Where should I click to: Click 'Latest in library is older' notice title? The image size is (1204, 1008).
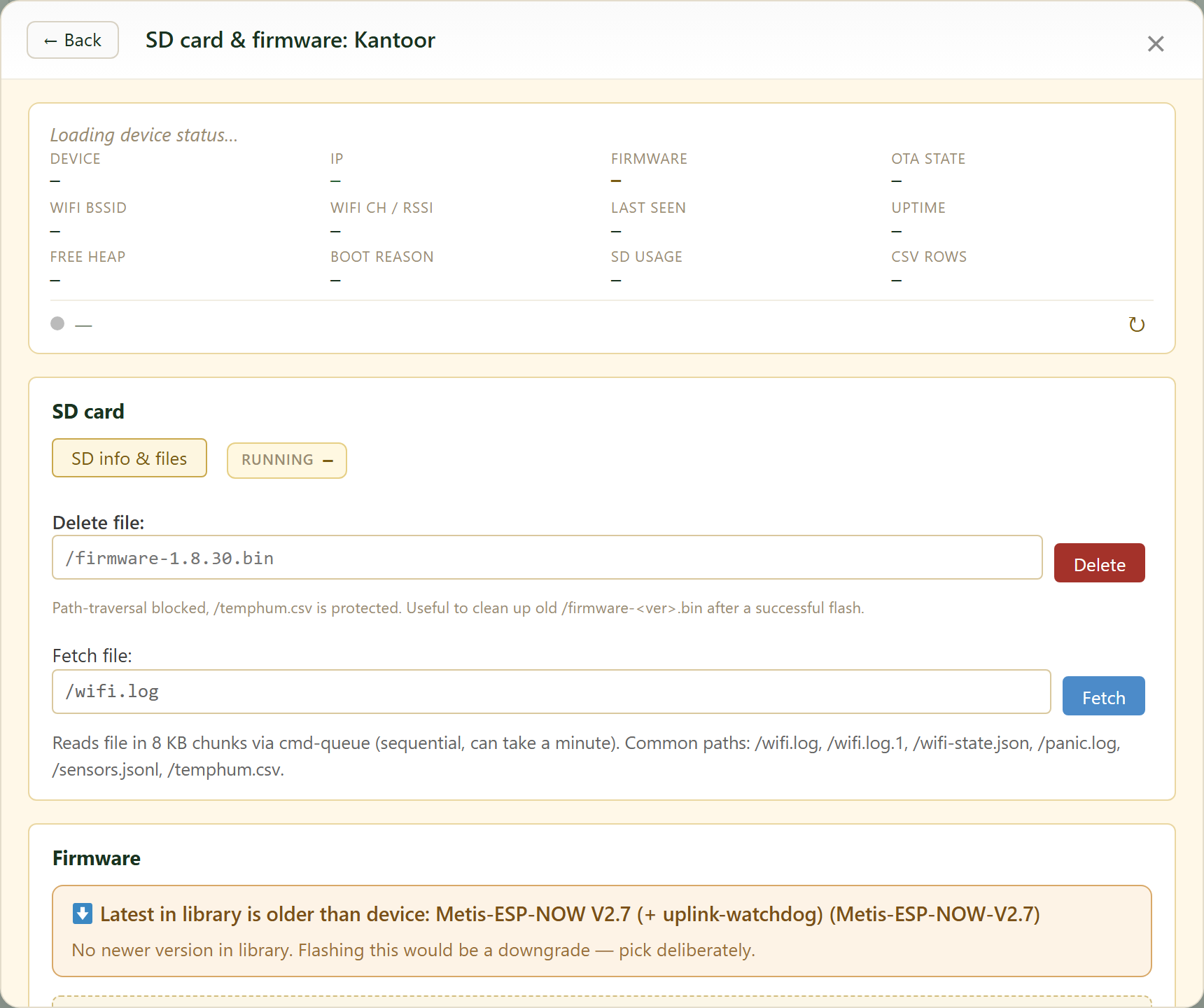point(570,914)
